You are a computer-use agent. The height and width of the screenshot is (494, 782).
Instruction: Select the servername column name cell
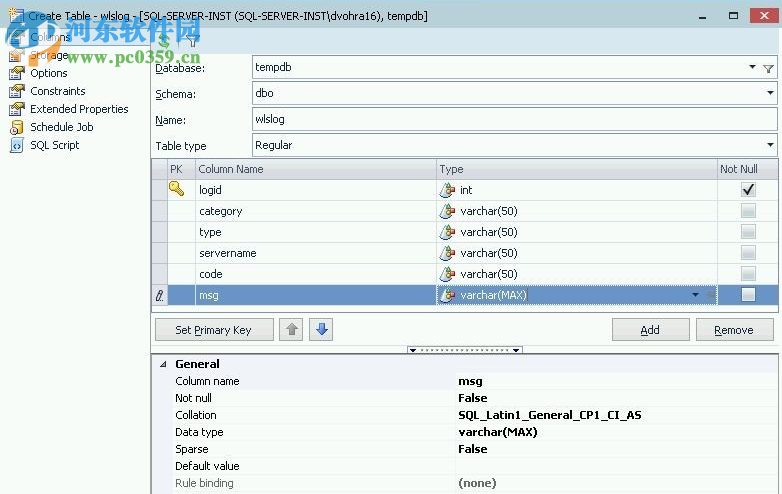tap(316, 253)
